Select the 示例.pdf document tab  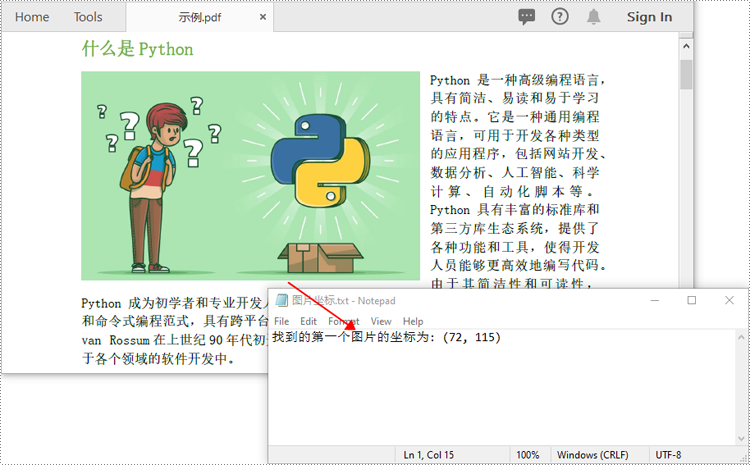click(x=199, y=18)
